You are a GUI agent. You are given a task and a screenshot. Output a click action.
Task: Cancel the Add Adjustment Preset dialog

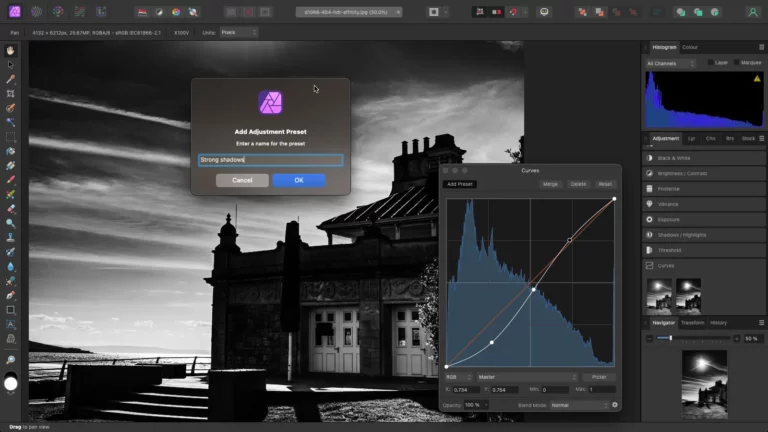pyautogui.click(x=242, y=180)
